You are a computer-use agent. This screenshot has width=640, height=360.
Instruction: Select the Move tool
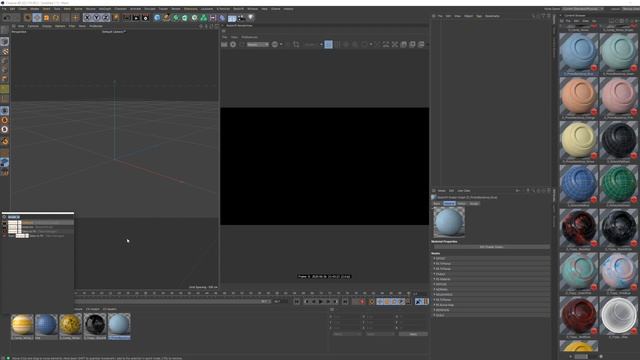tap(37, 18)
